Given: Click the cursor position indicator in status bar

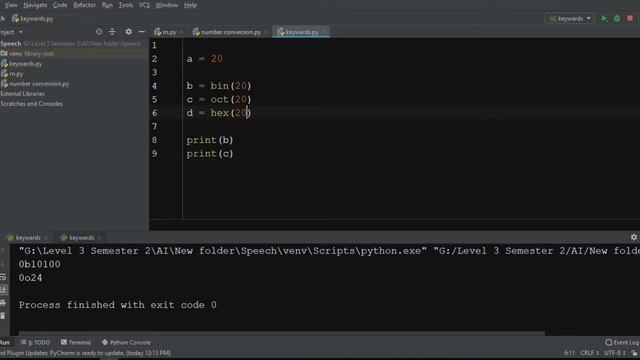Looking at the screenshot, I should click(569, 353).
